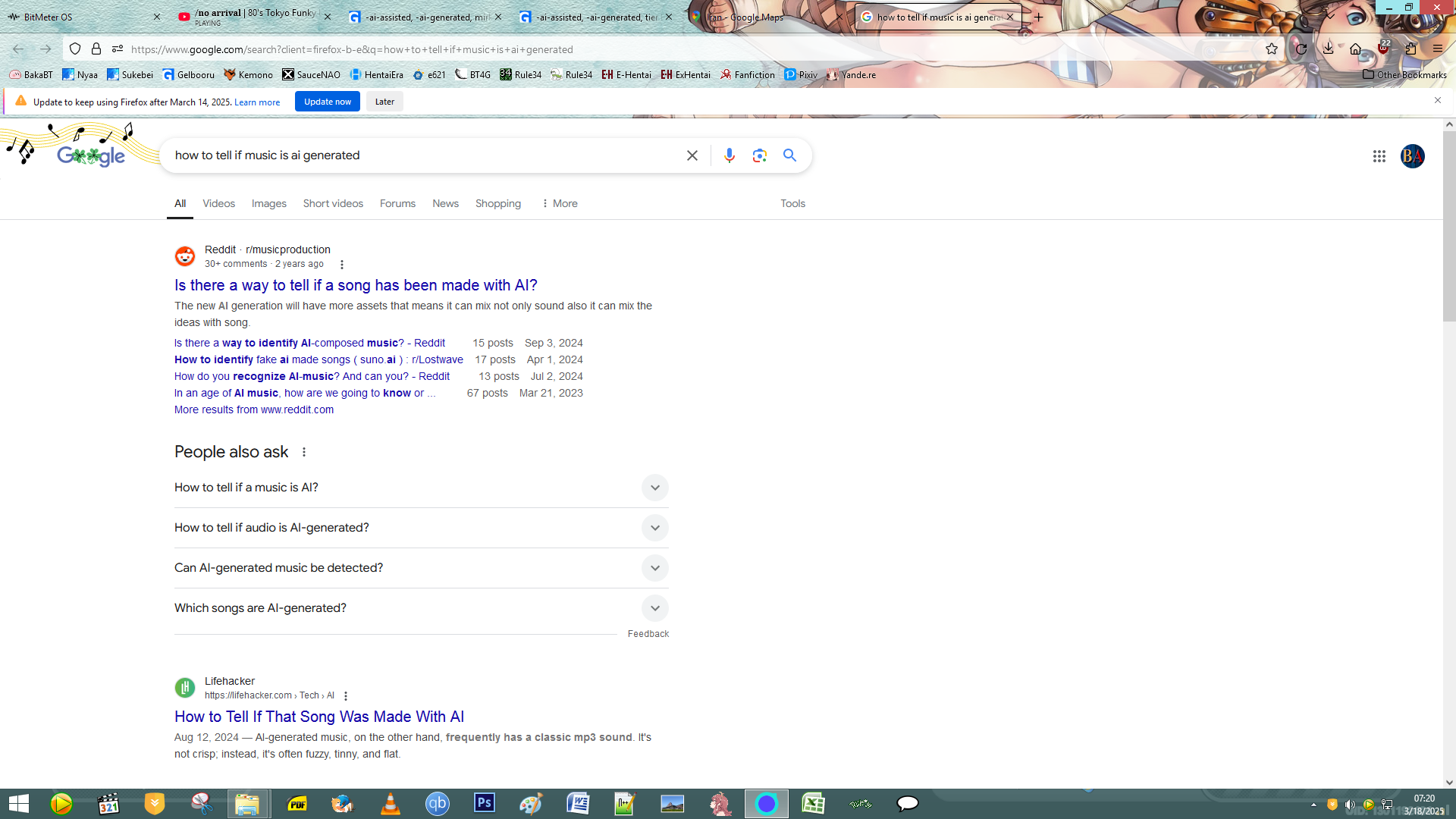This screenshot has height=819, width=1456.
Task: Open the Firefox downloads panel
Action: (1329, 49)
